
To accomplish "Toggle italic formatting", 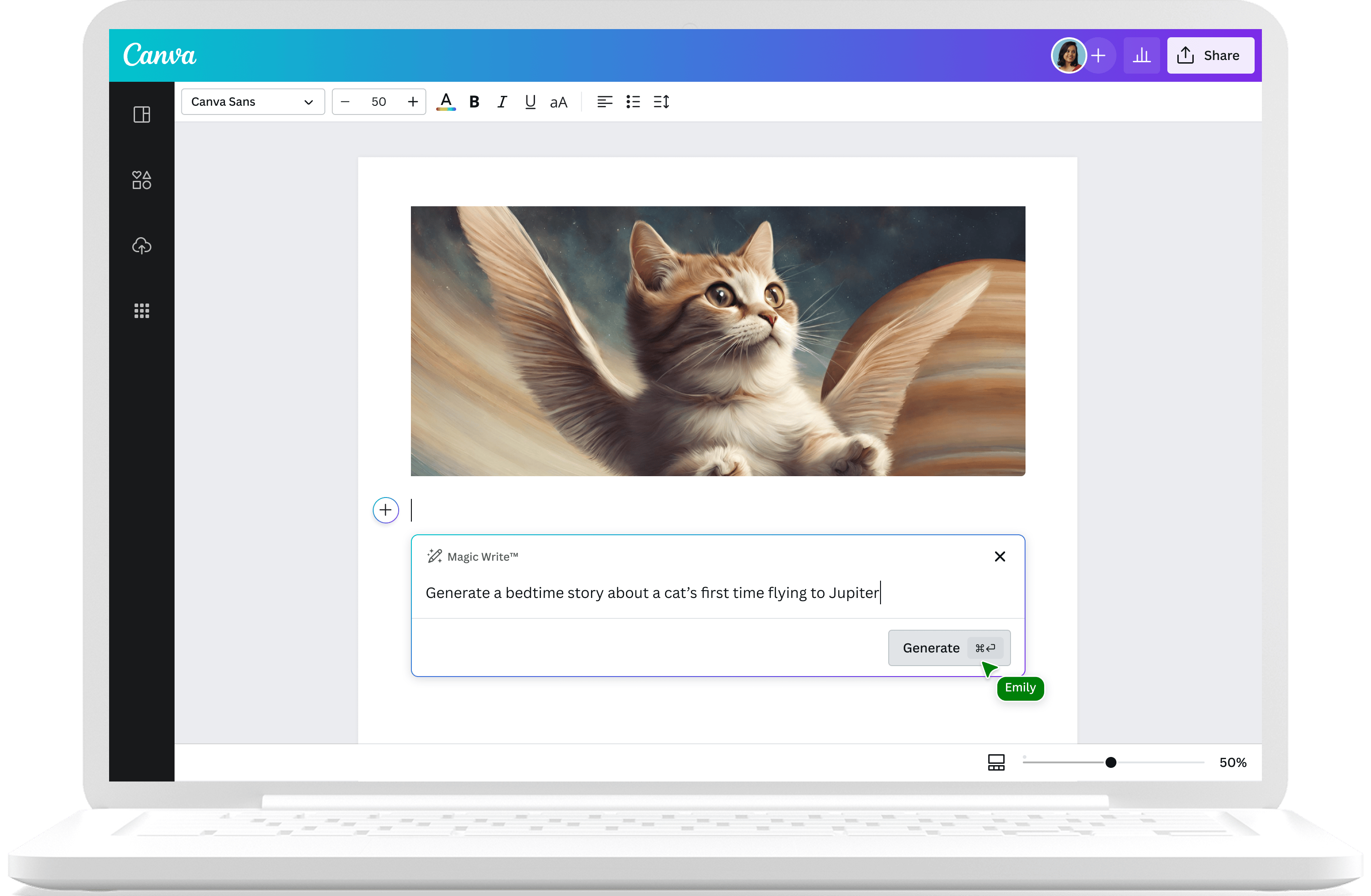I will (x=502, y=102).
